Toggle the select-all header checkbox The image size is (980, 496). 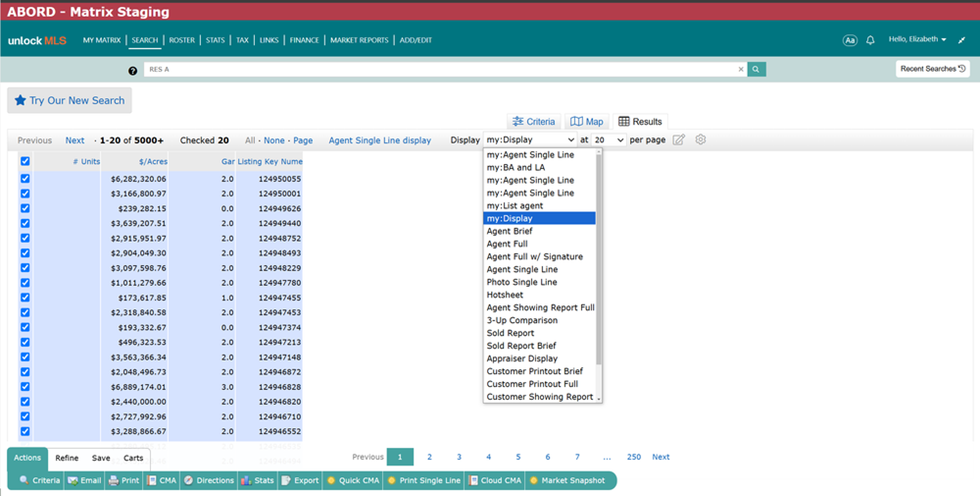(25, 161)
